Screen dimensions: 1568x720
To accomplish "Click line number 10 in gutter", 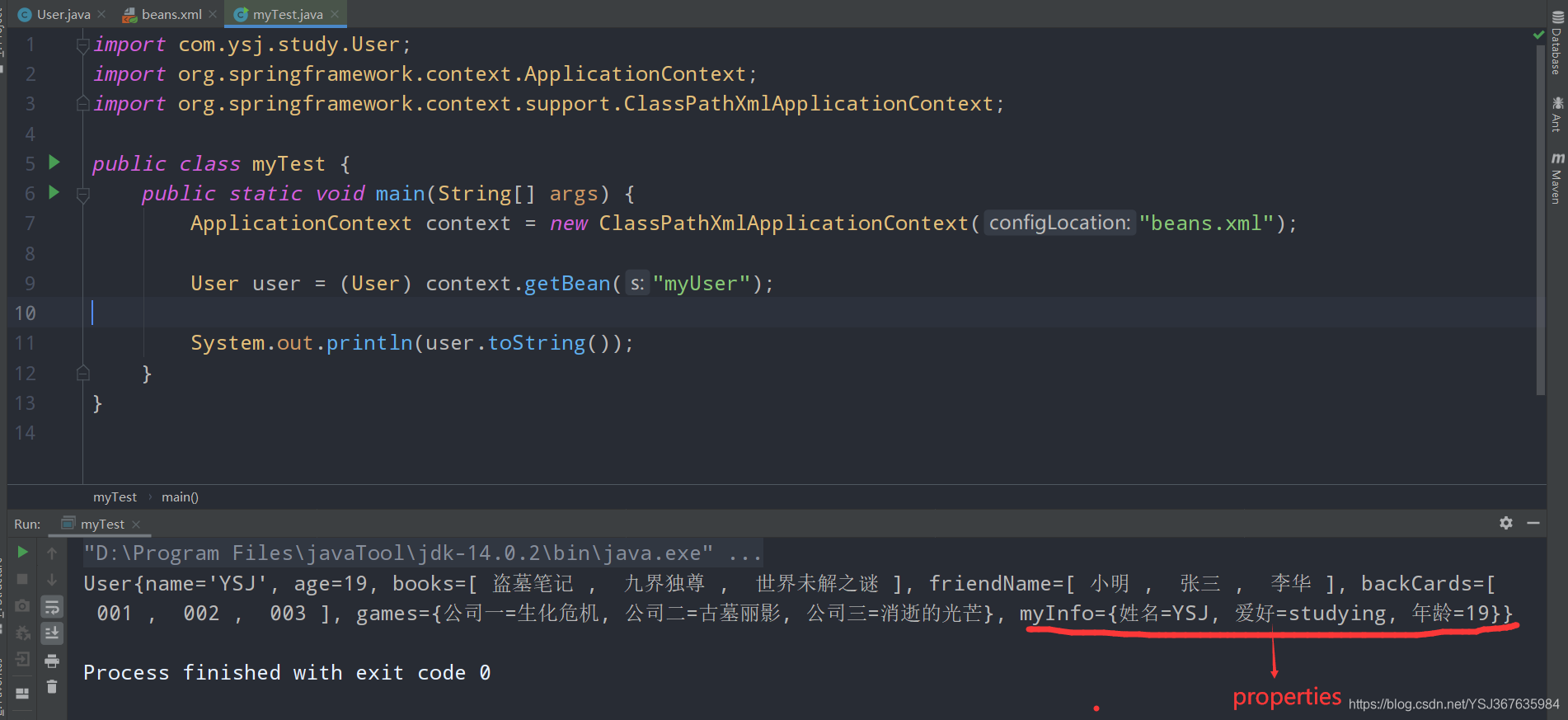I will click(x=26, y=313).
